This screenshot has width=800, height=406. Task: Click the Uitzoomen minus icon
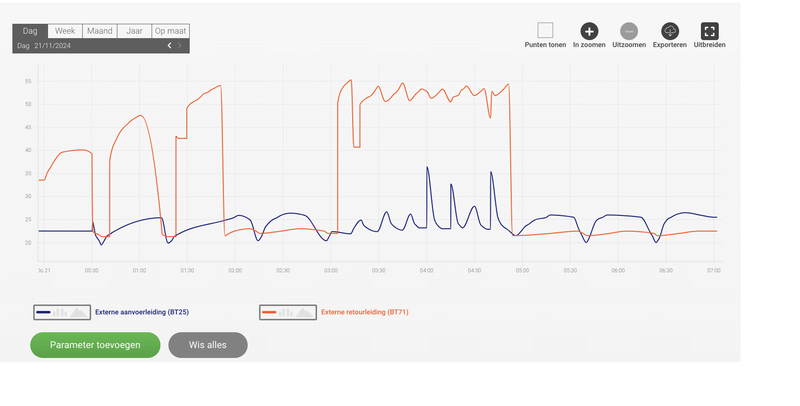[629, 31]
